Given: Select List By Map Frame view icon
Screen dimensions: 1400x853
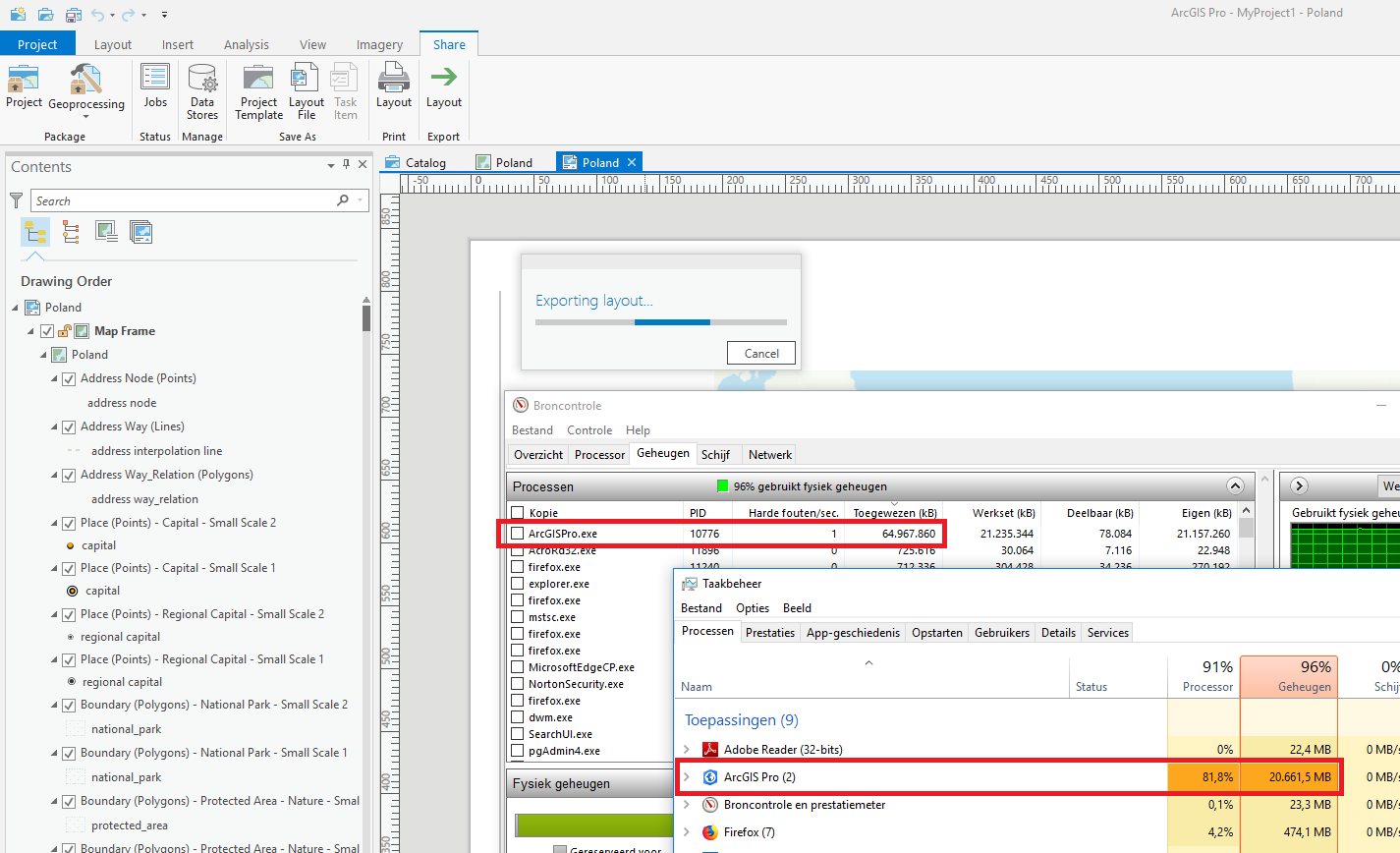Looking at the screenshot, I should click(x=106, y=232).
